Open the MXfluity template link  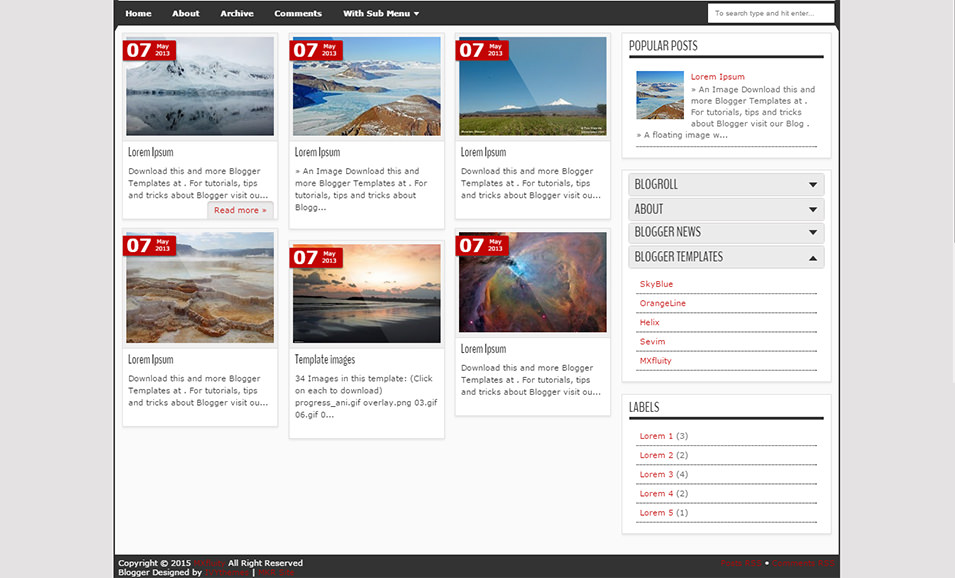(655, 361)
